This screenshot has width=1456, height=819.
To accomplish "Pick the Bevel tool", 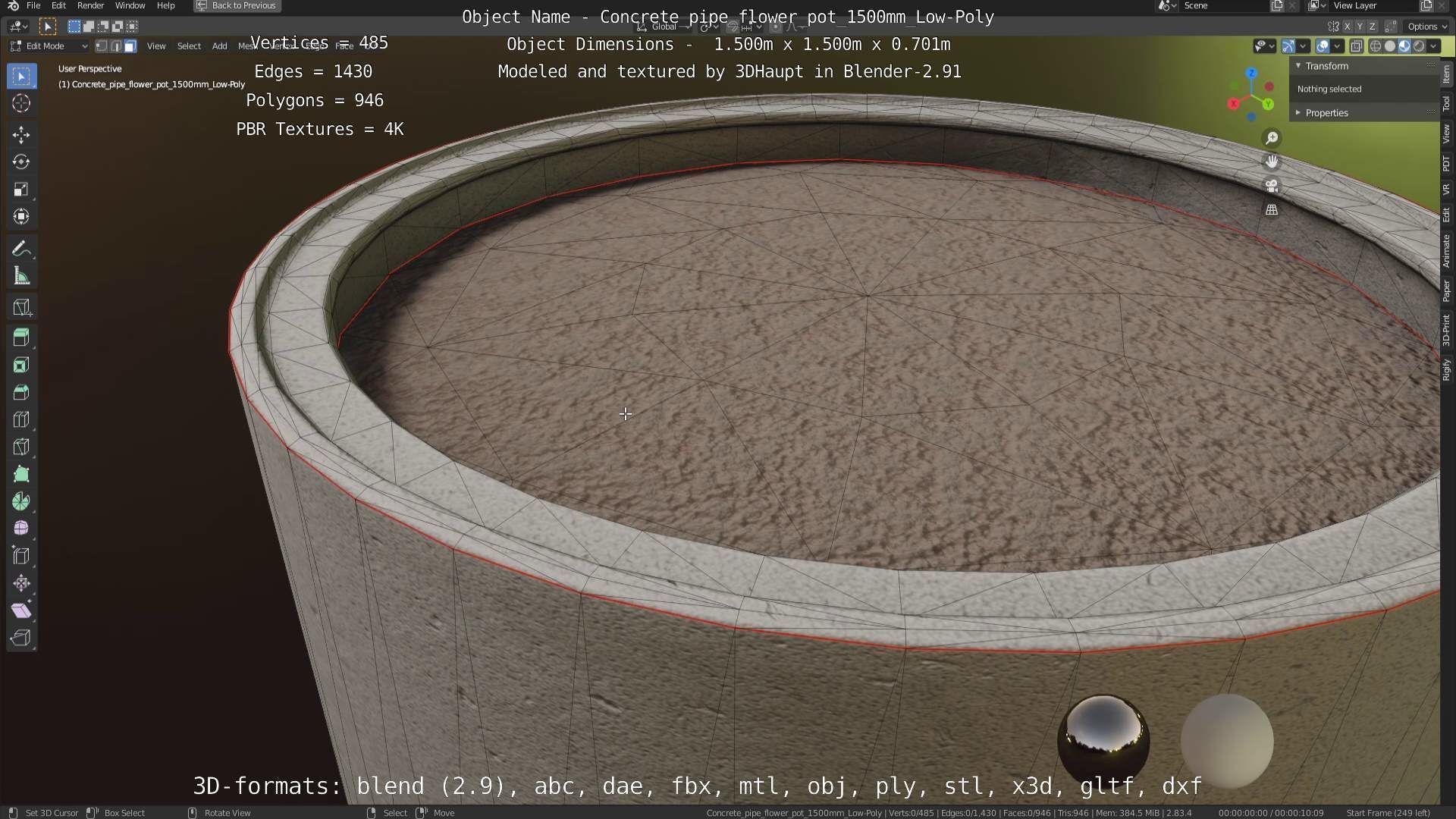I will 21,393.
